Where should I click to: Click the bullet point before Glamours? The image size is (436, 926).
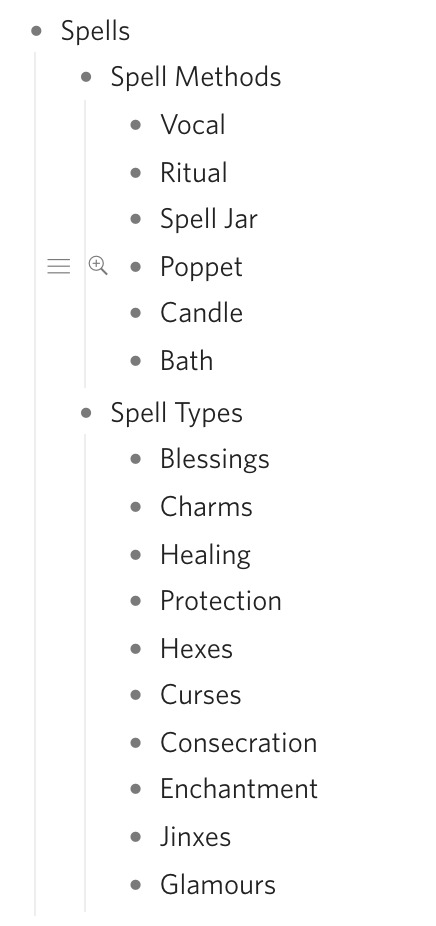click(136, 885)
